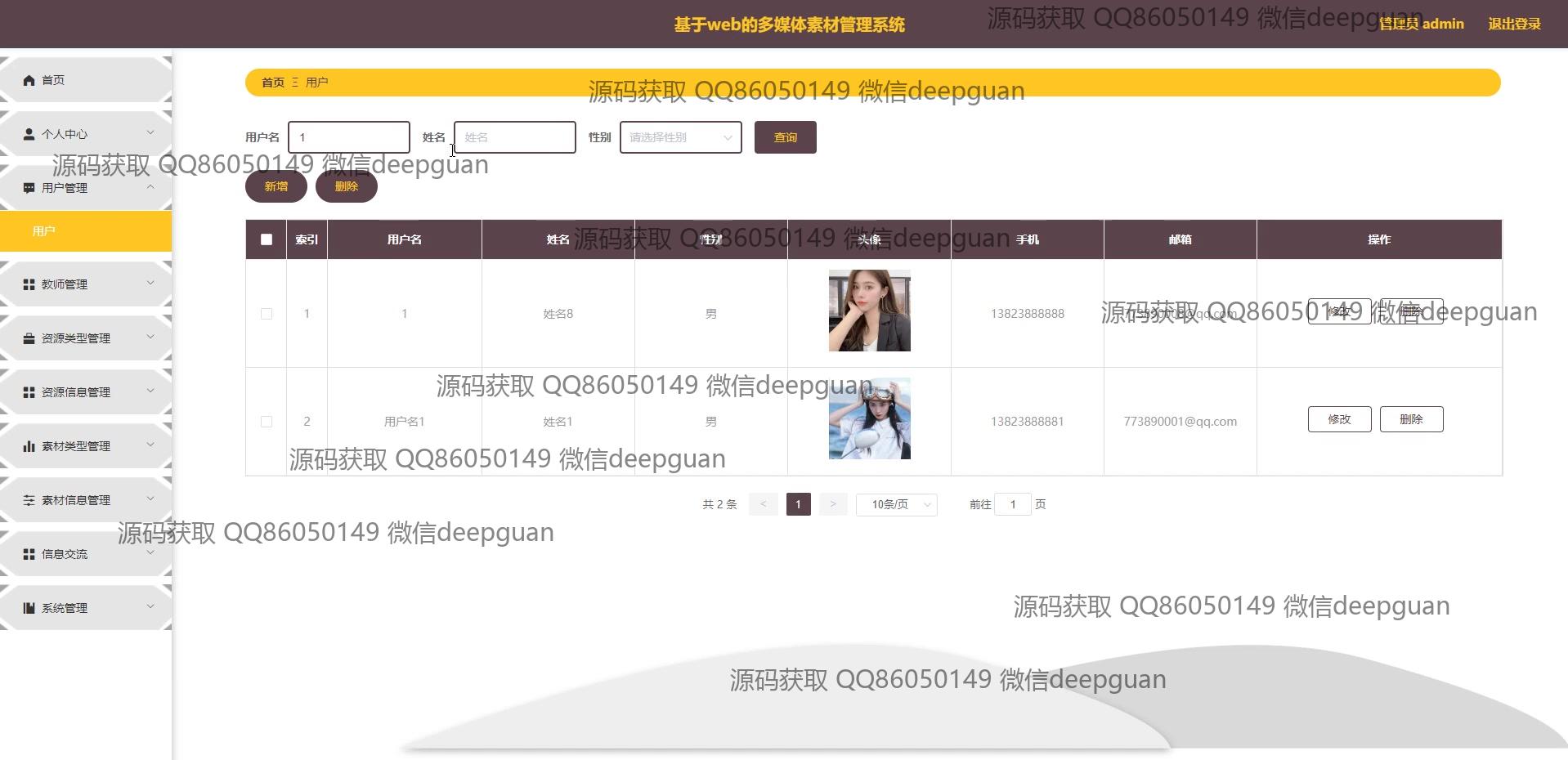Screen dimensions: 1568x760
Task: Select page 1 in pagination
Action: click(x=799, y=504)
